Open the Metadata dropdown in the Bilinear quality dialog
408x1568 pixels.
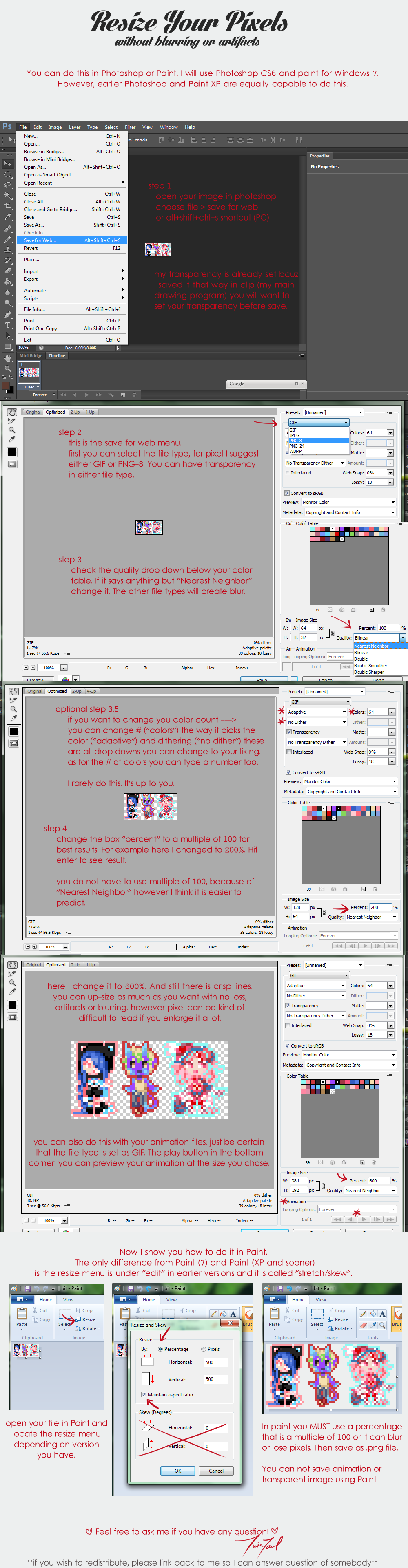point(351,512)
